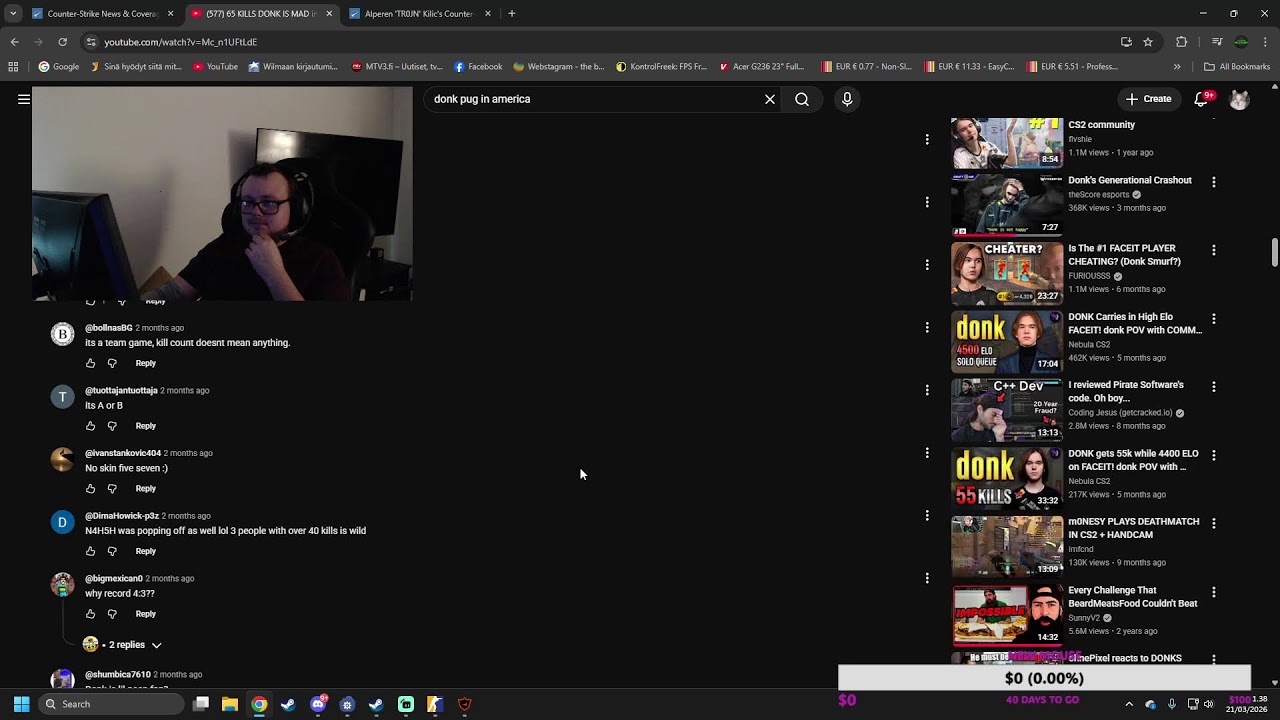Open the YouTube hamburger guide menu

pyautogui.click(x=23, y=99)
